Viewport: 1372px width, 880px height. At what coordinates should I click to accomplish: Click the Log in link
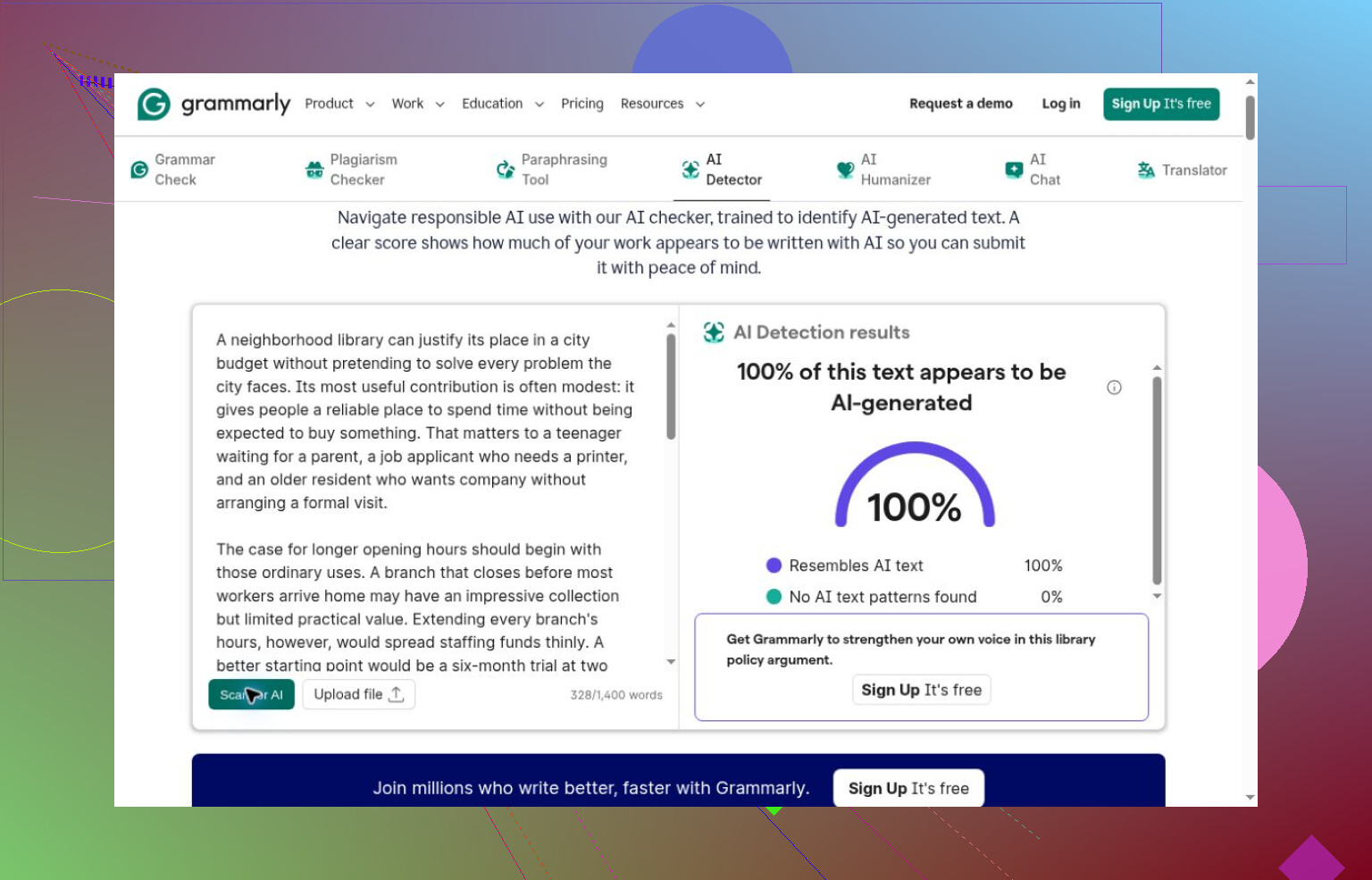[x=1061, y=104]
